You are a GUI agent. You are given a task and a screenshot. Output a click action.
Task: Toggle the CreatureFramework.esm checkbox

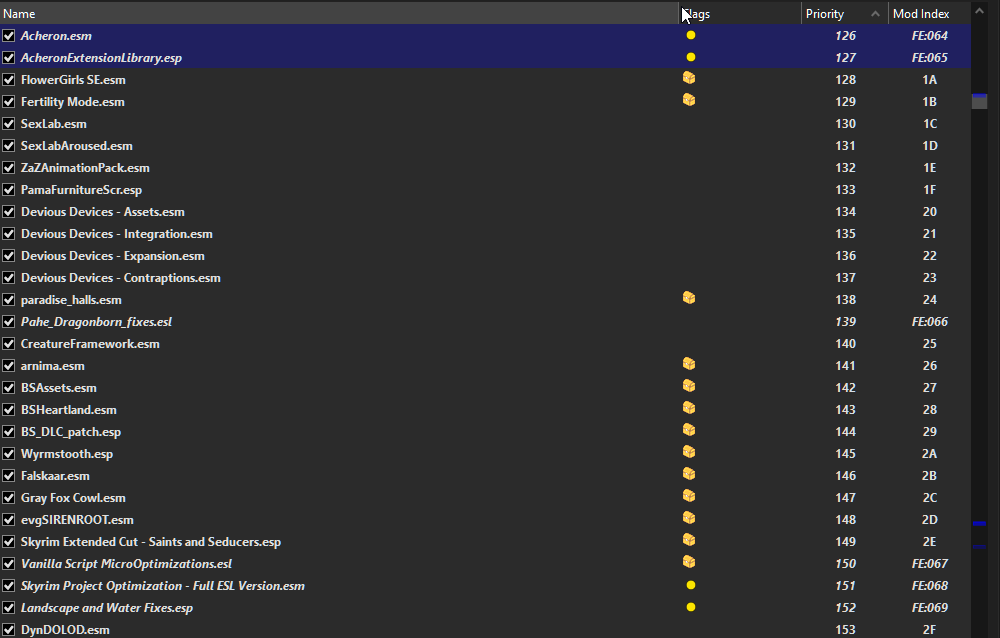pyautogui.click(x=8, y=344)
